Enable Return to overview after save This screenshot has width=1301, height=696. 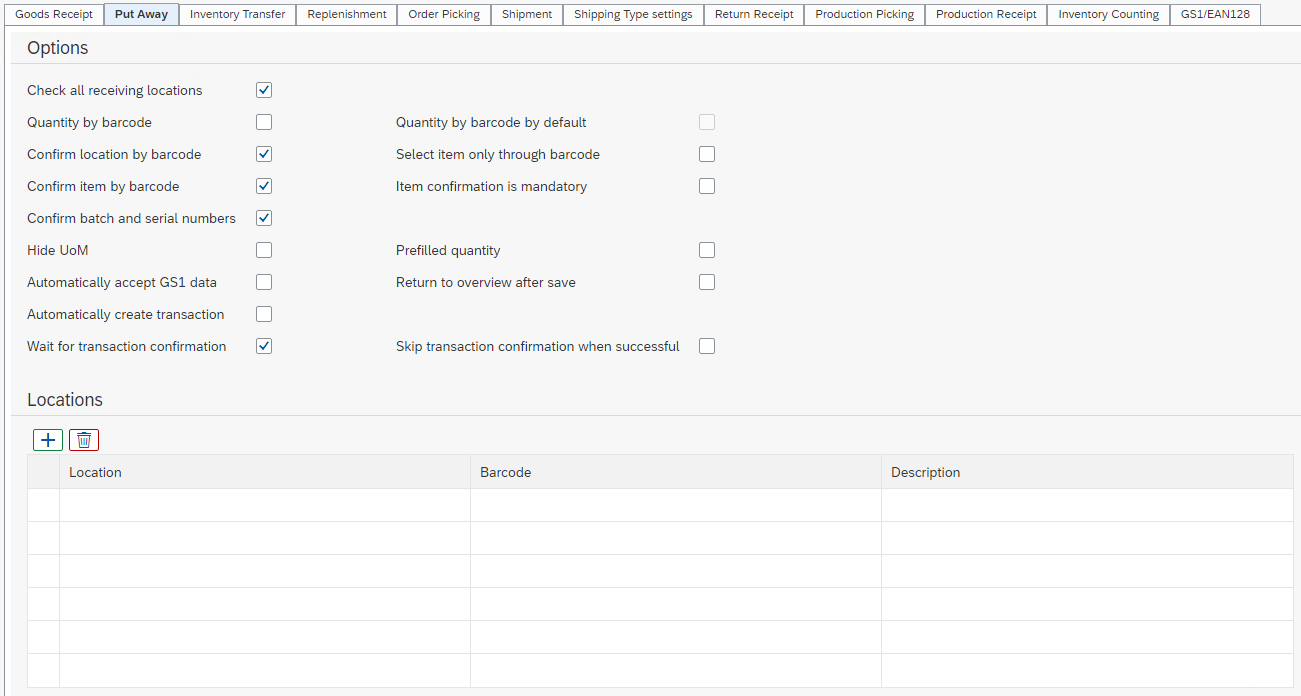click(707, 282)
